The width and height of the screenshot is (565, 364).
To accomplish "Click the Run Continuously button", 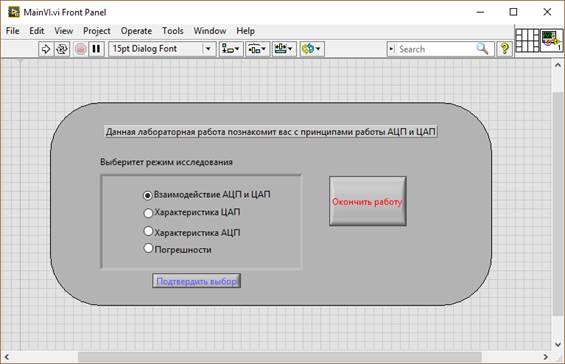I will (x=62, y=49).
